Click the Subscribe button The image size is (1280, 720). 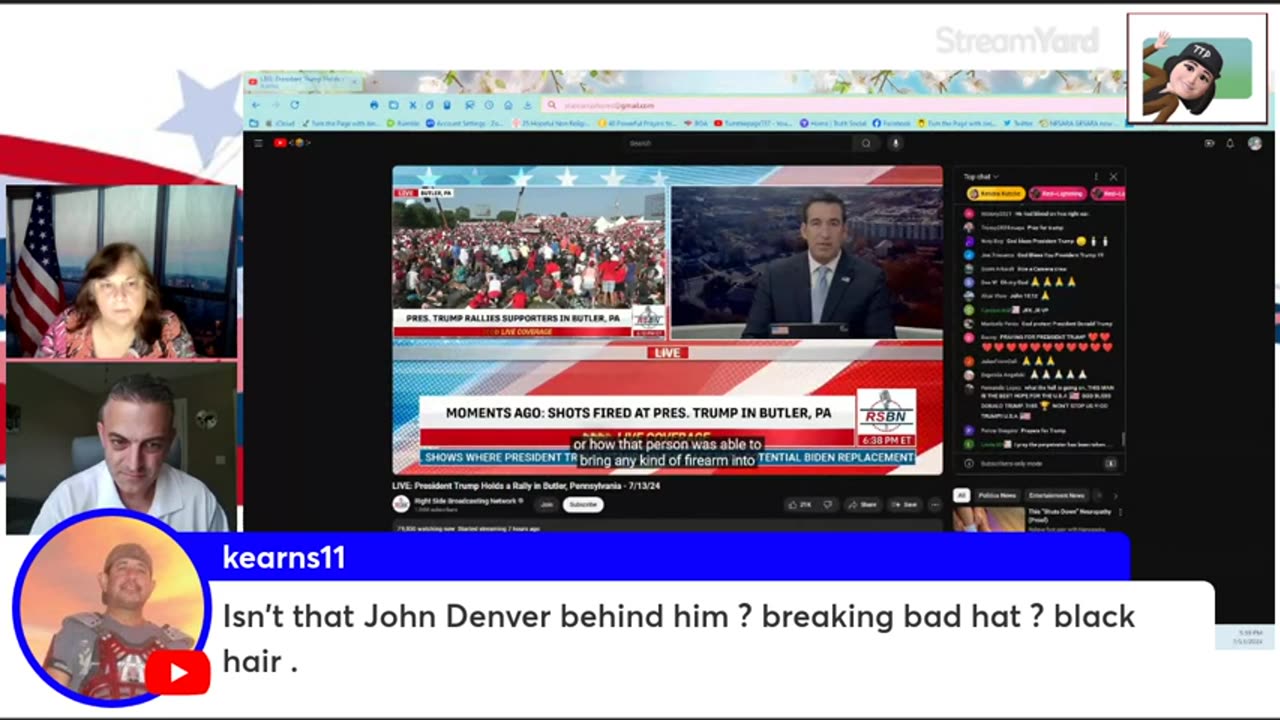[583, 504]
